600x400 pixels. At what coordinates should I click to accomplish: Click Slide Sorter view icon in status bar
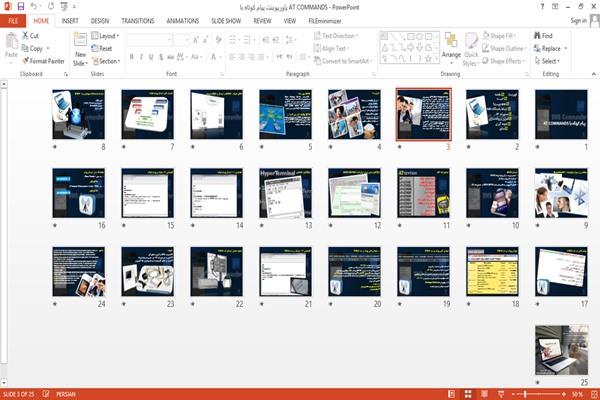click(468, 394)
